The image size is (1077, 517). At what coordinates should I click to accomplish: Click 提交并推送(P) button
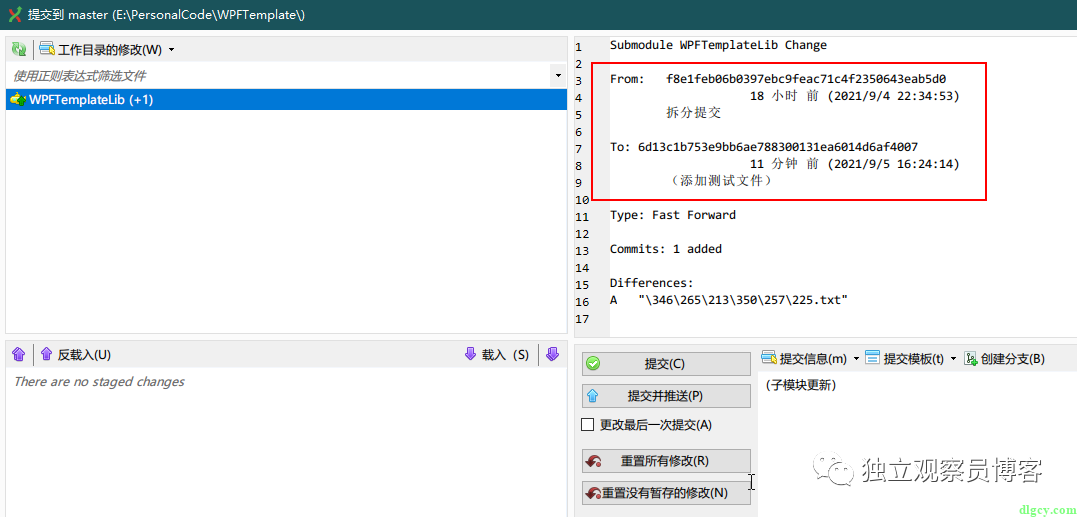coord(666,396)
